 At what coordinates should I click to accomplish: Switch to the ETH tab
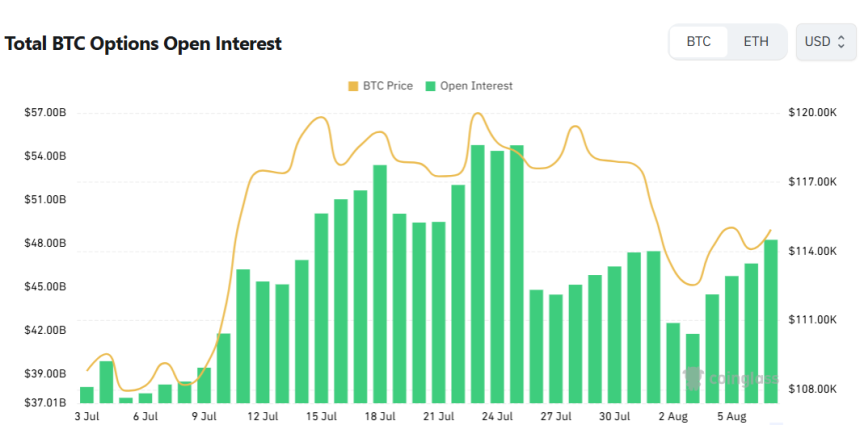click(x=756, y=42)
